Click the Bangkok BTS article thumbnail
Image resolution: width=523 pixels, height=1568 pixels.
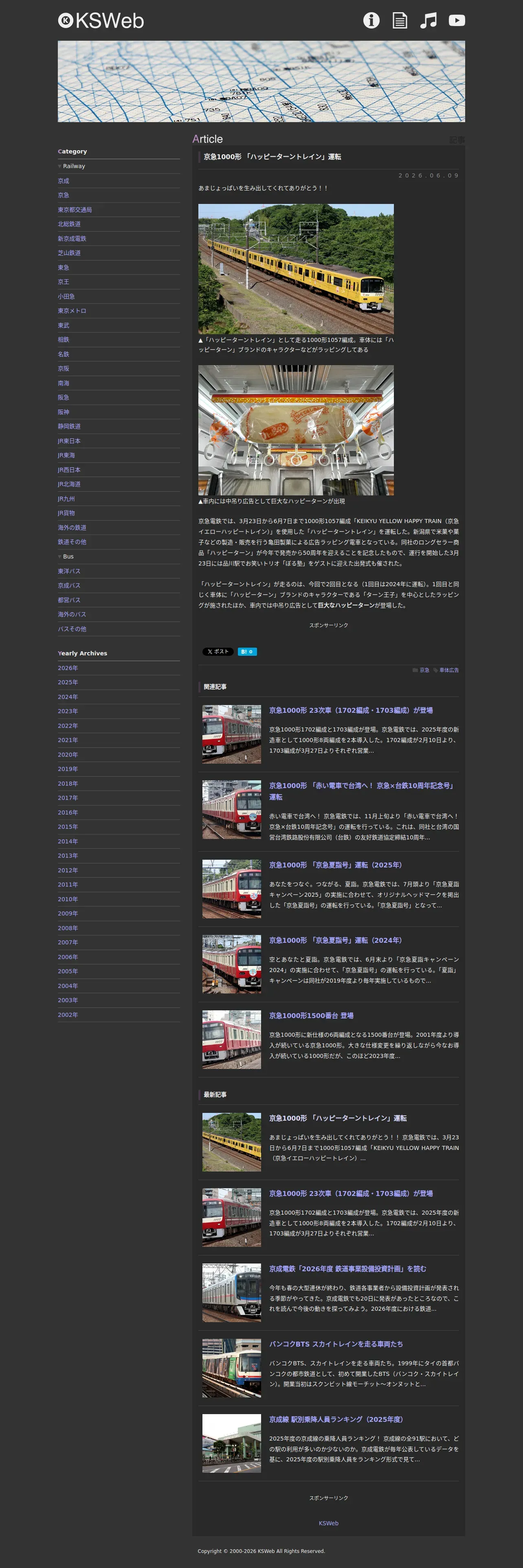232,1368
